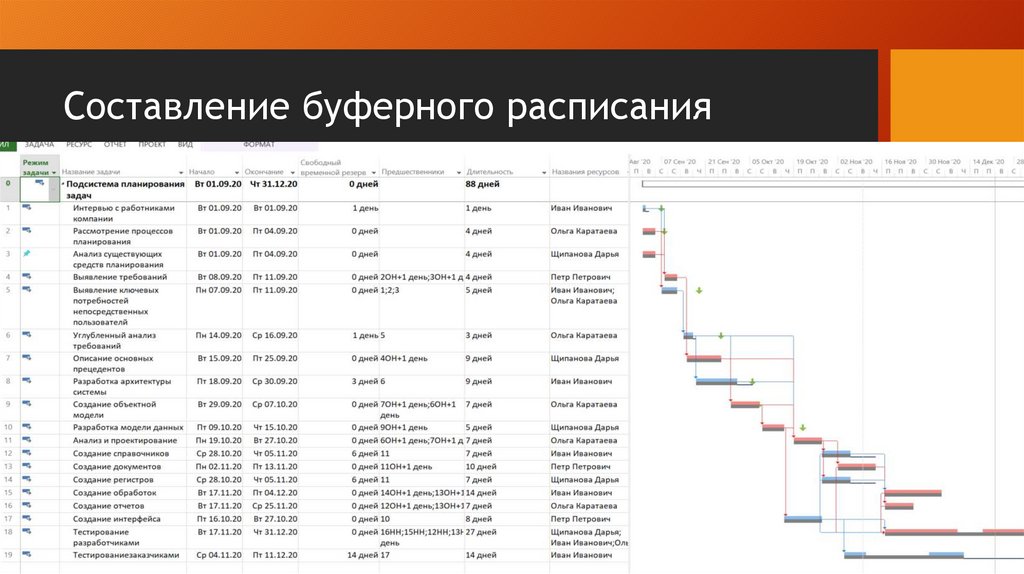Viewport: 1024px width, 574px height.
Task: Click task mode icon for 'Создание обработок'
Action: click(27, 492)
